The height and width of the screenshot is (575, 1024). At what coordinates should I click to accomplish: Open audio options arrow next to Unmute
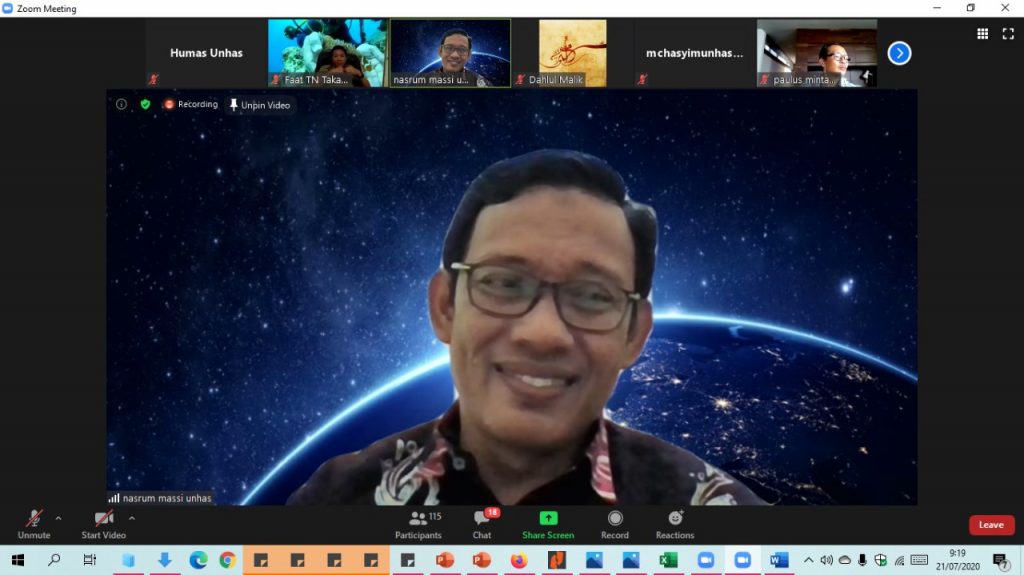58,518
